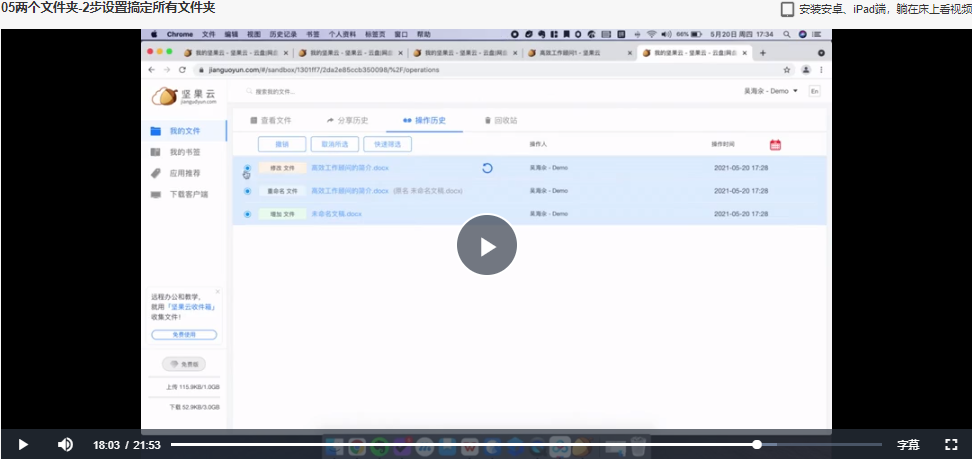
Task: Open the Chrome profile avatar icon
Action: tap(806, 70)
